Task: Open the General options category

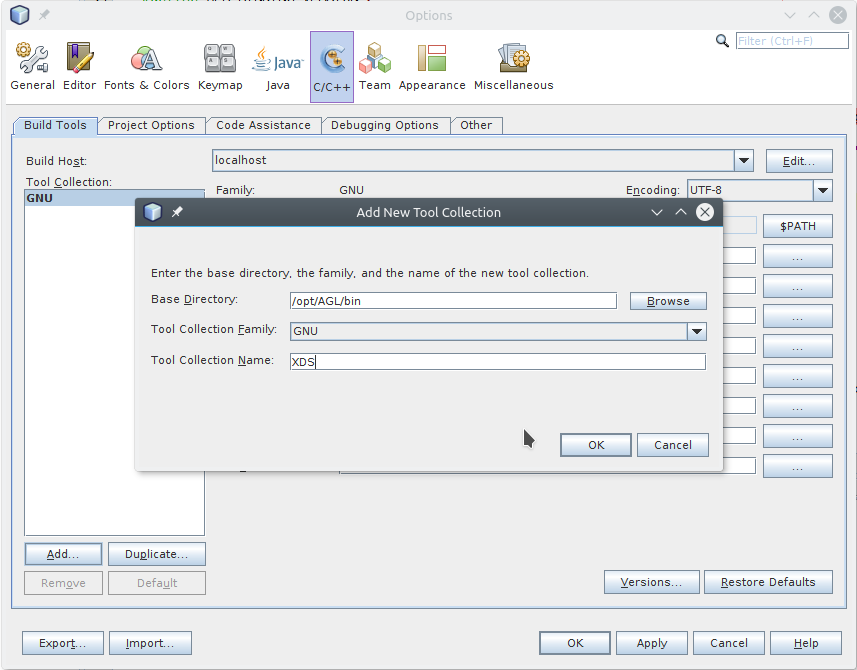Action: click(x=33, y=67)
